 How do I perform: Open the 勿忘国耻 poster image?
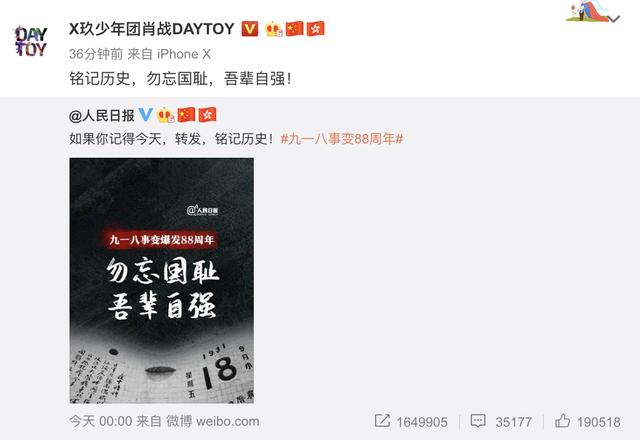point(162,280)
